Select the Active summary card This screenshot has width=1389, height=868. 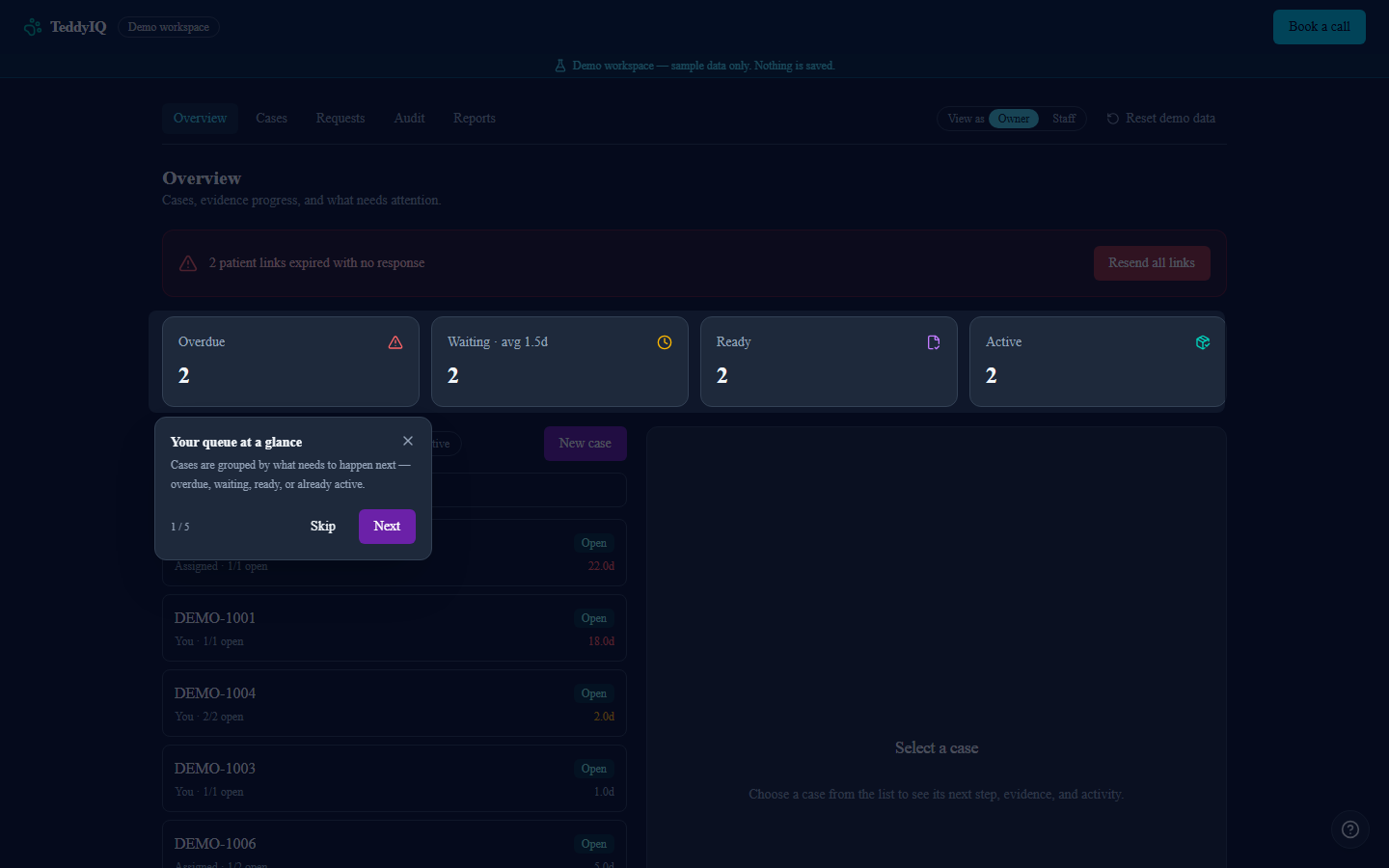pyautogui.click(x=1098, y=362)
